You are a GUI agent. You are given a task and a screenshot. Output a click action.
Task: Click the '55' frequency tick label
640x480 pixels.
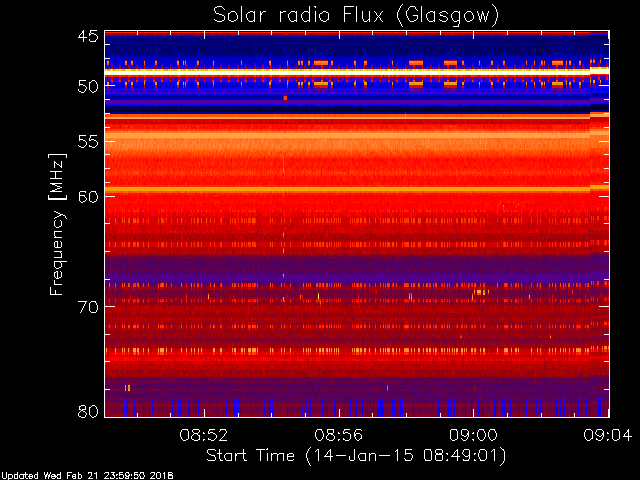(88, 142)
